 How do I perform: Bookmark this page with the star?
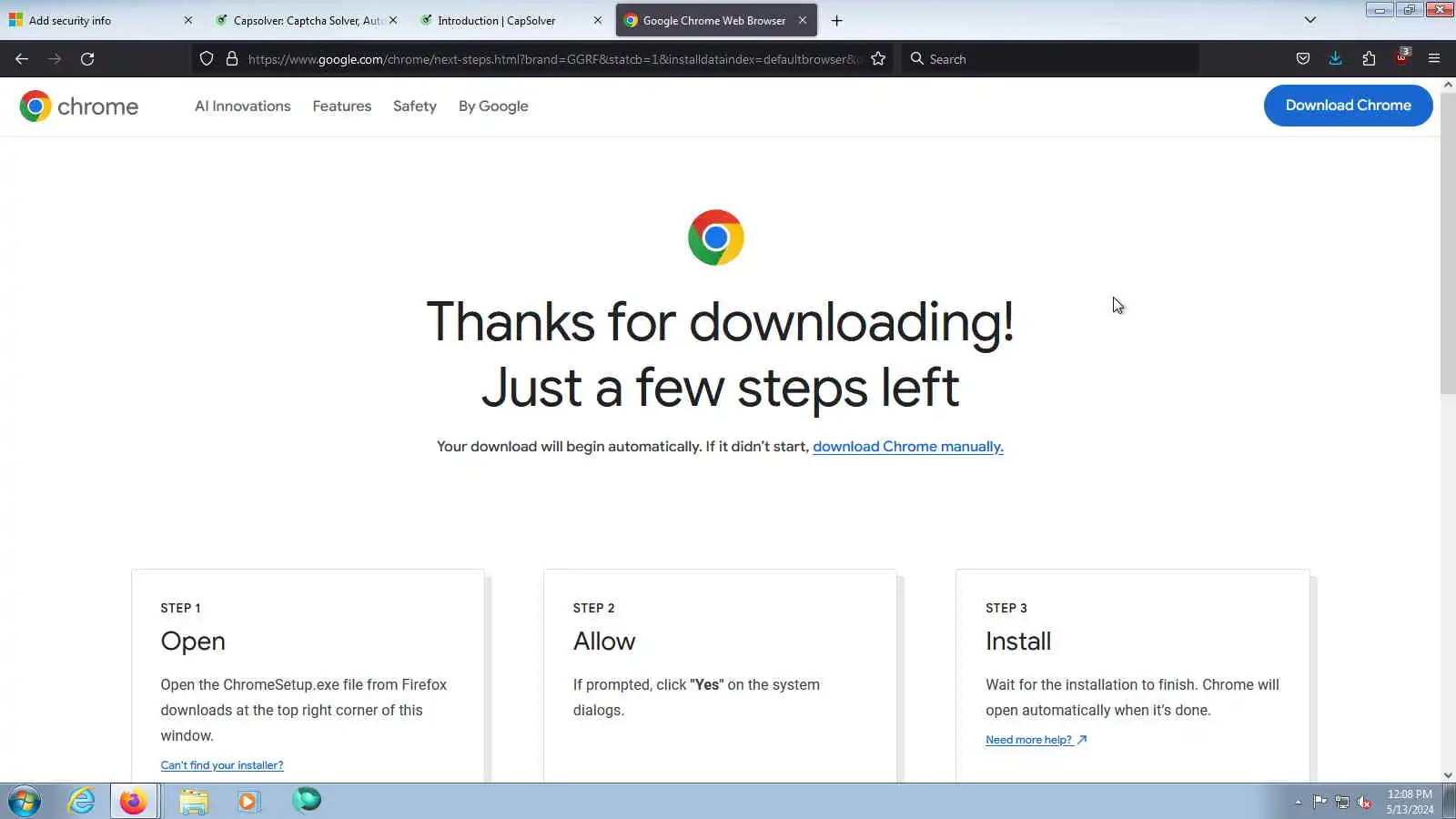[x=878, y=59]
